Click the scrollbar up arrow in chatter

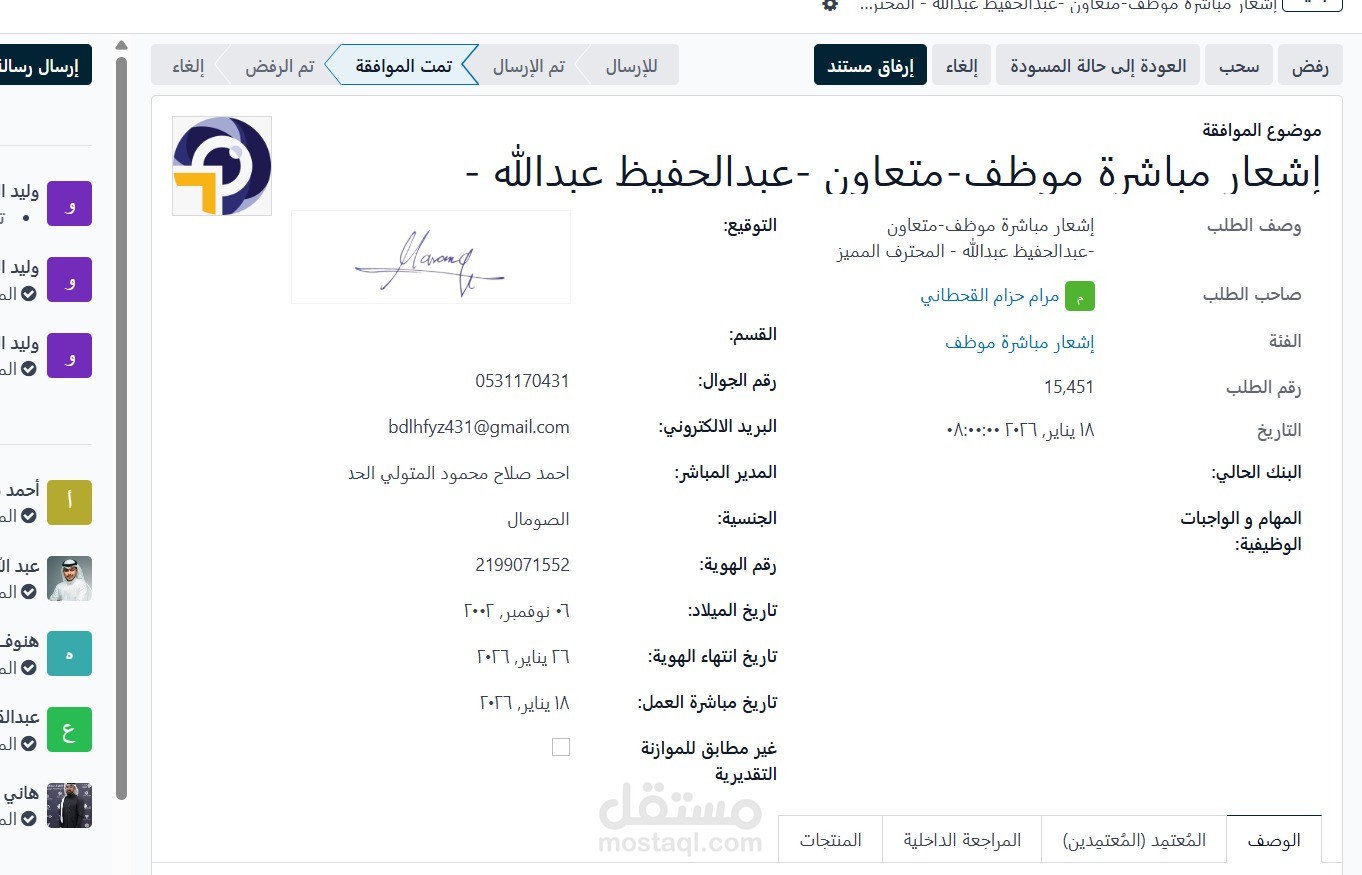coord(121,45)
